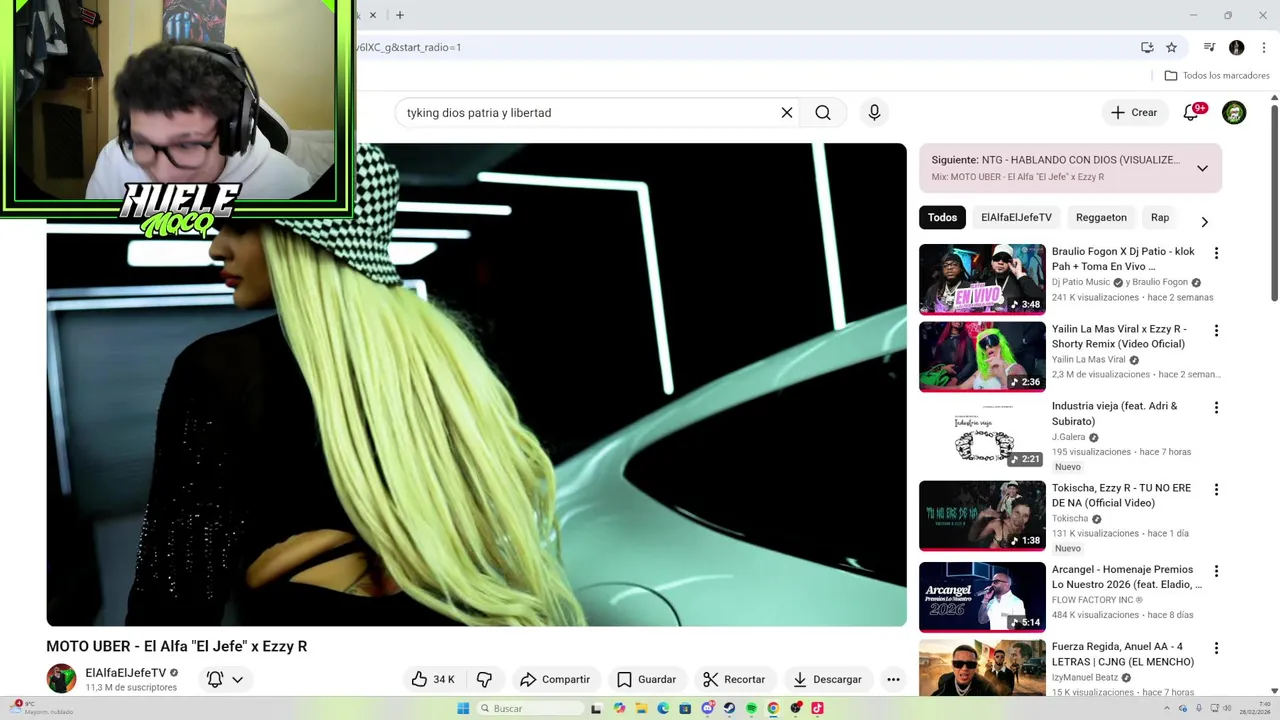Open Tokischa TU NO ERE DE NA thumbnail
This screenshot has width=1280, height=720.
pos(982,516)
